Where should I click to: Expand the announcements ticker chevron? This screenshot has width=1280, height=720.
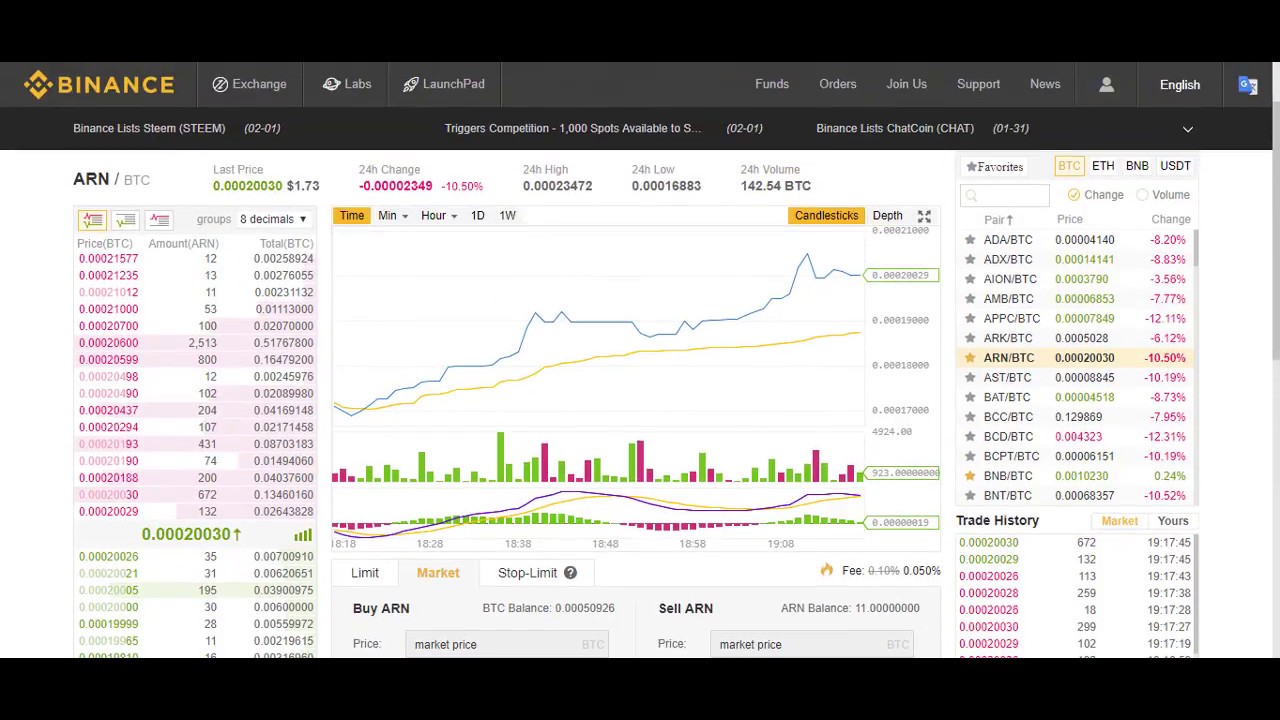point(1188,129)
